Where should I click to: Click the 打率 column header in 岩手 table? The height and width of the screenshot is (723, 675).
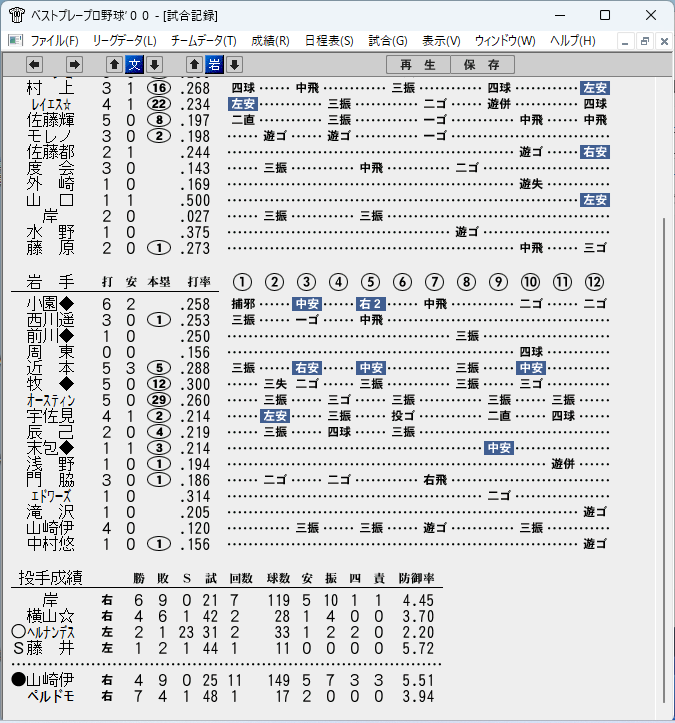coord(199,282)
